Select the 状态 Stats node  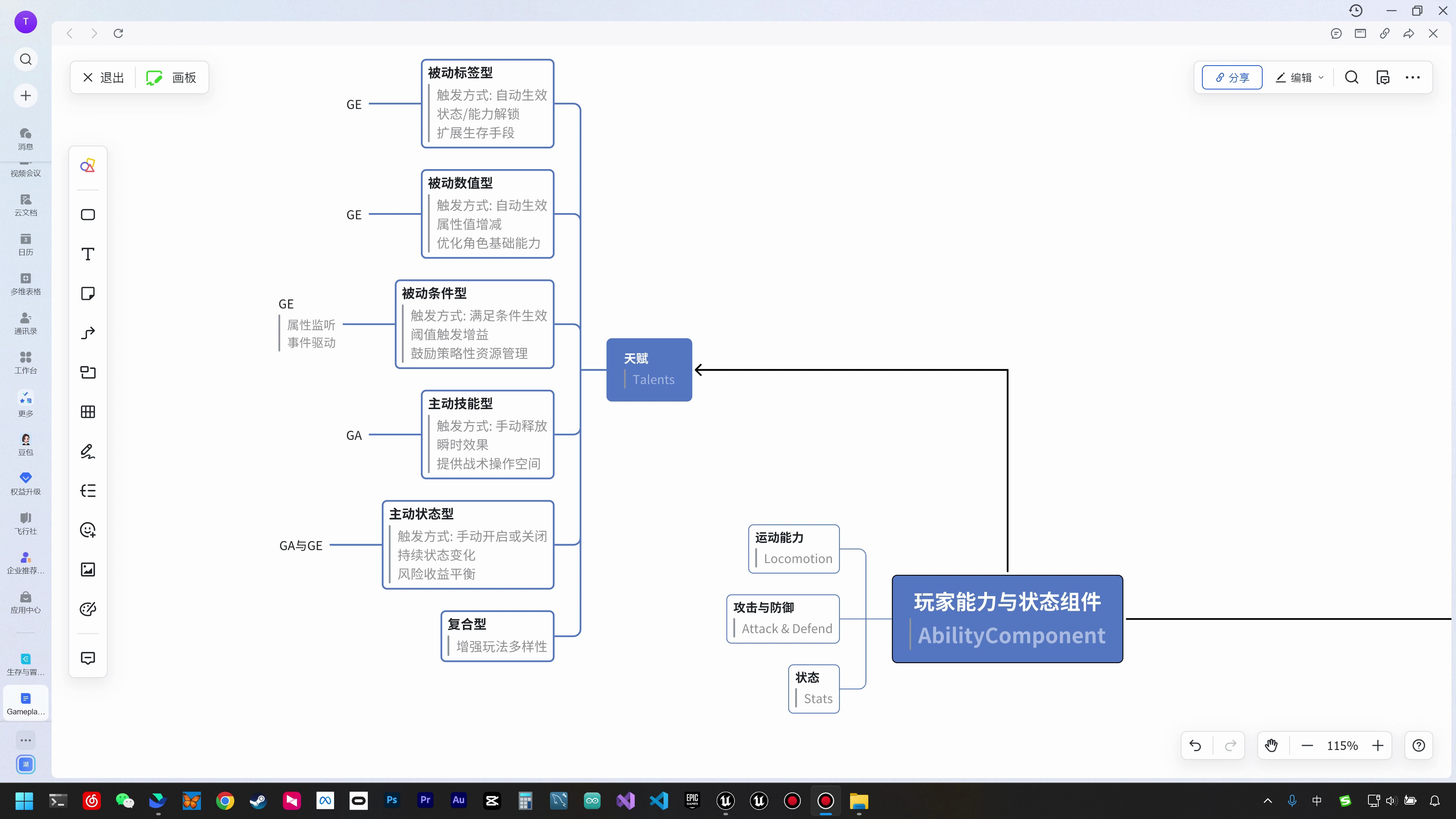814,689
